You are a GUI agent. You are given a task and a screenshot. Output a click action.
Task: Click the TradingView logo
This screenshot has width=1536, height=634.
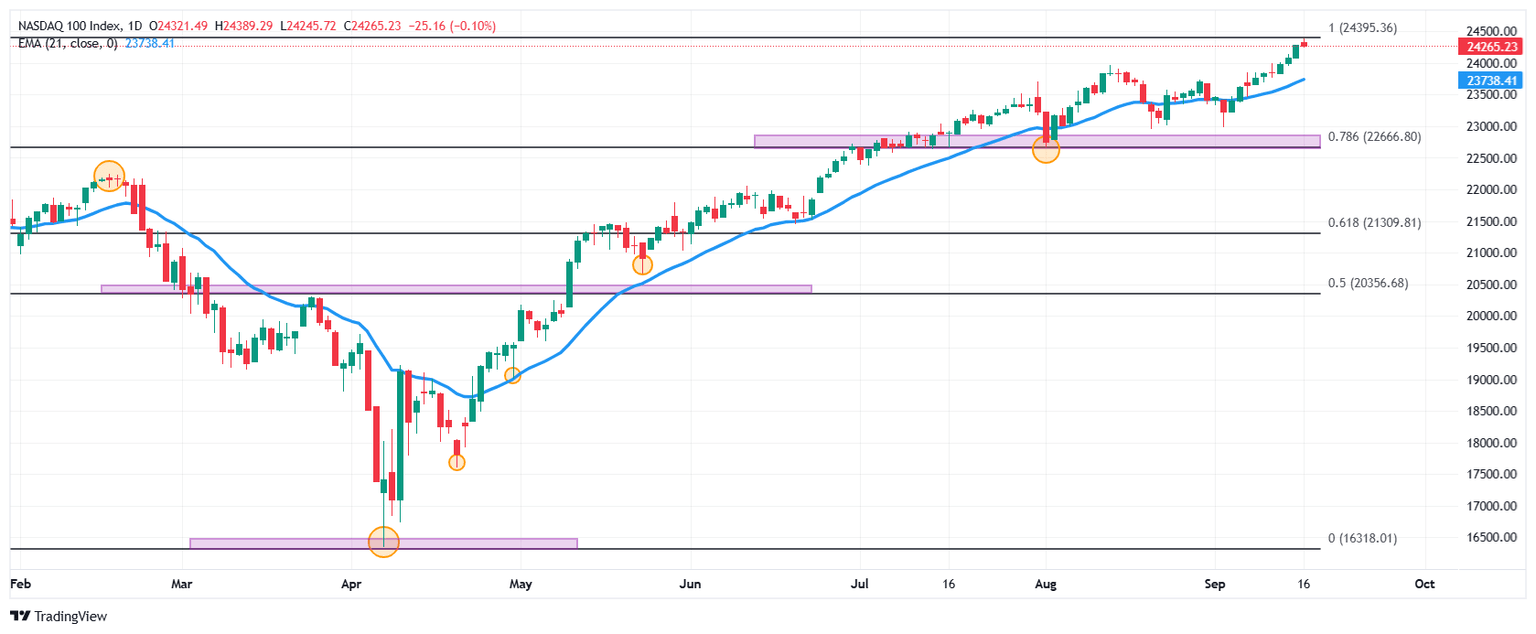click(x=58, y=617)
